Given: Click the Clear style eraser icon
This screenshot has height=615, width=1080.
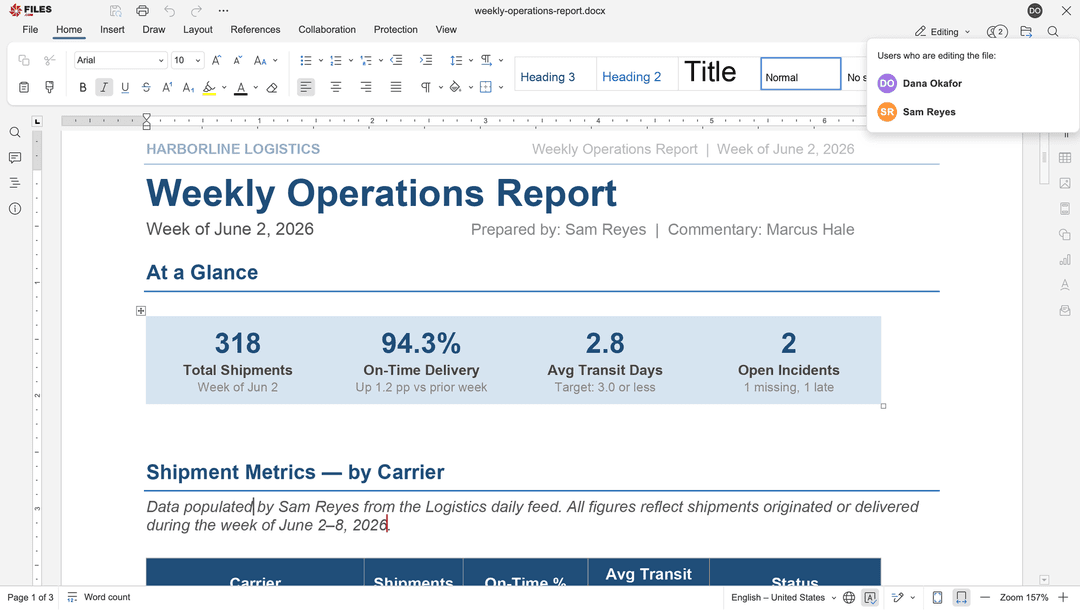Looking at the screenshot, I should [272, 87].
